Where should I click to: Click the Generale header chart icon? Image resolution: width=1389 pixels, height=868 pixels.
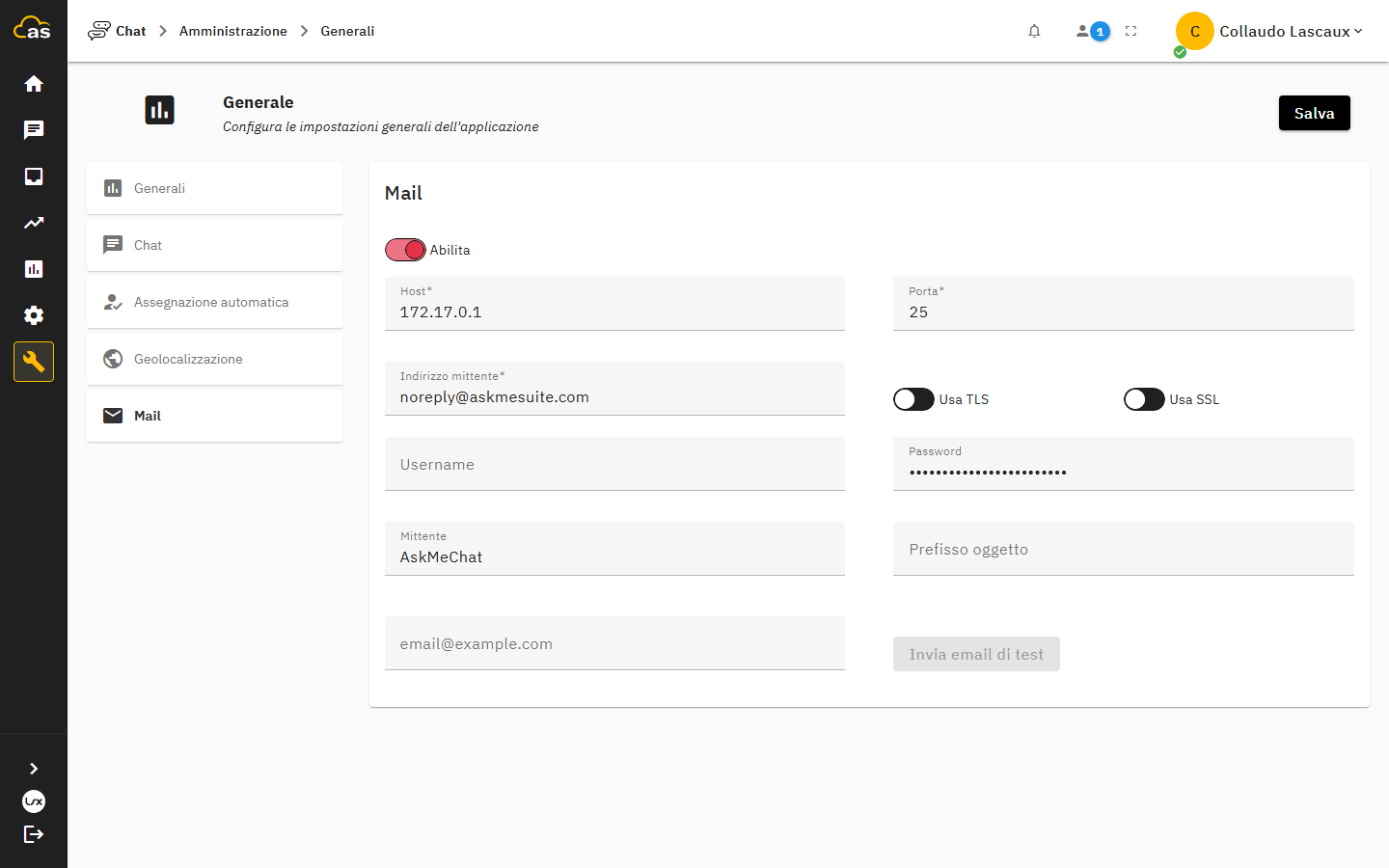coord(160,111)
